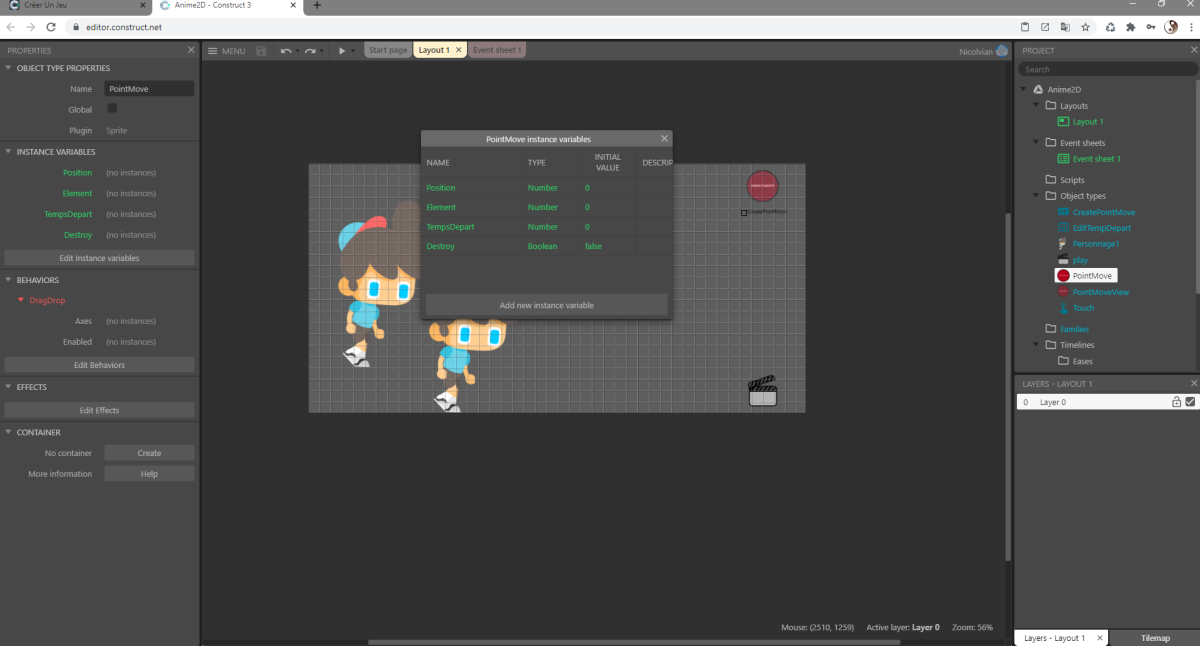
Task: Click the PointMoveView object icon
Action: click(x=1062, y=291)
